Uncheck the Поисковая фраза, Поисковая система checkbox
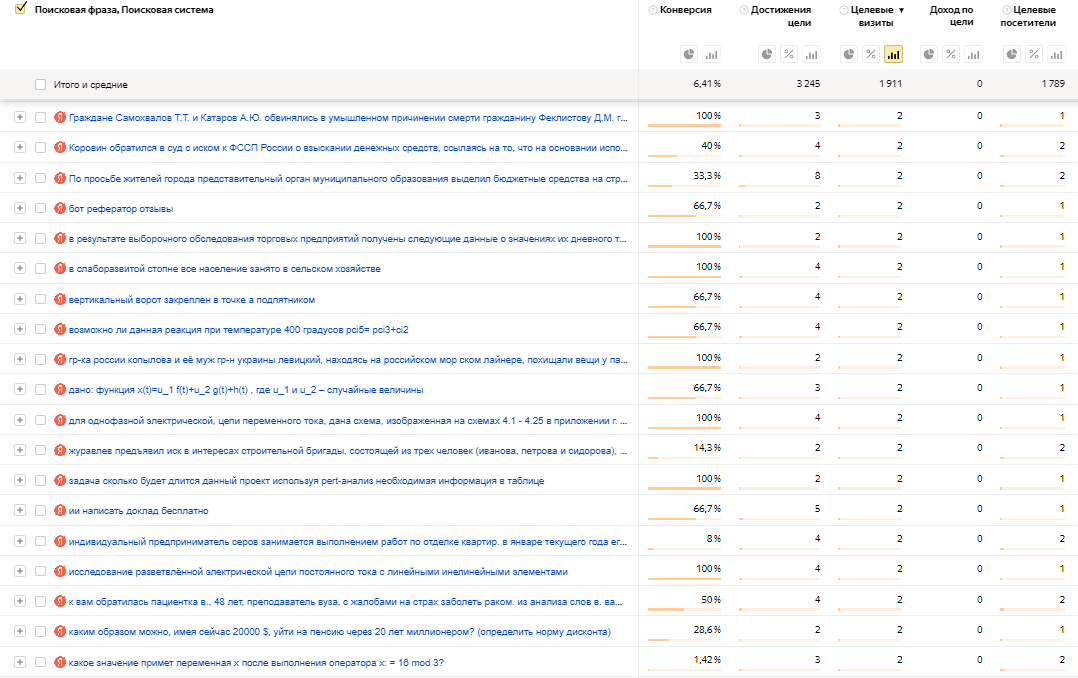Screen dimensions: 1078x678 (x=21, y=8)
